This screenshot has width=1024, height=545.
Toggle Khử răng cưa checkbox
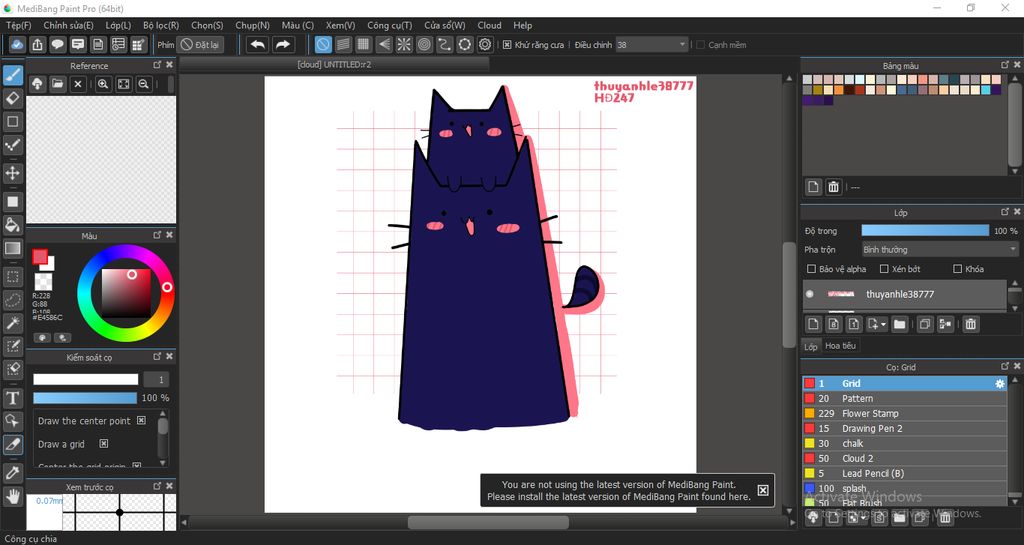point(507,45)
